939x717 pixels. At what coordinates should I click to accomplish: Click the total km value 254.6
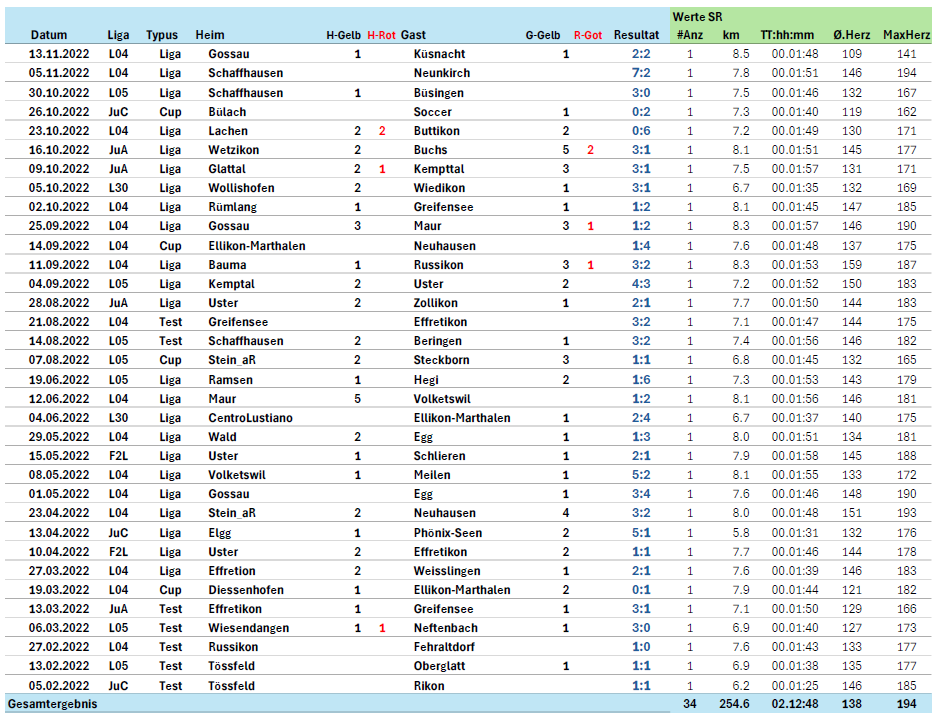point(735,705)
